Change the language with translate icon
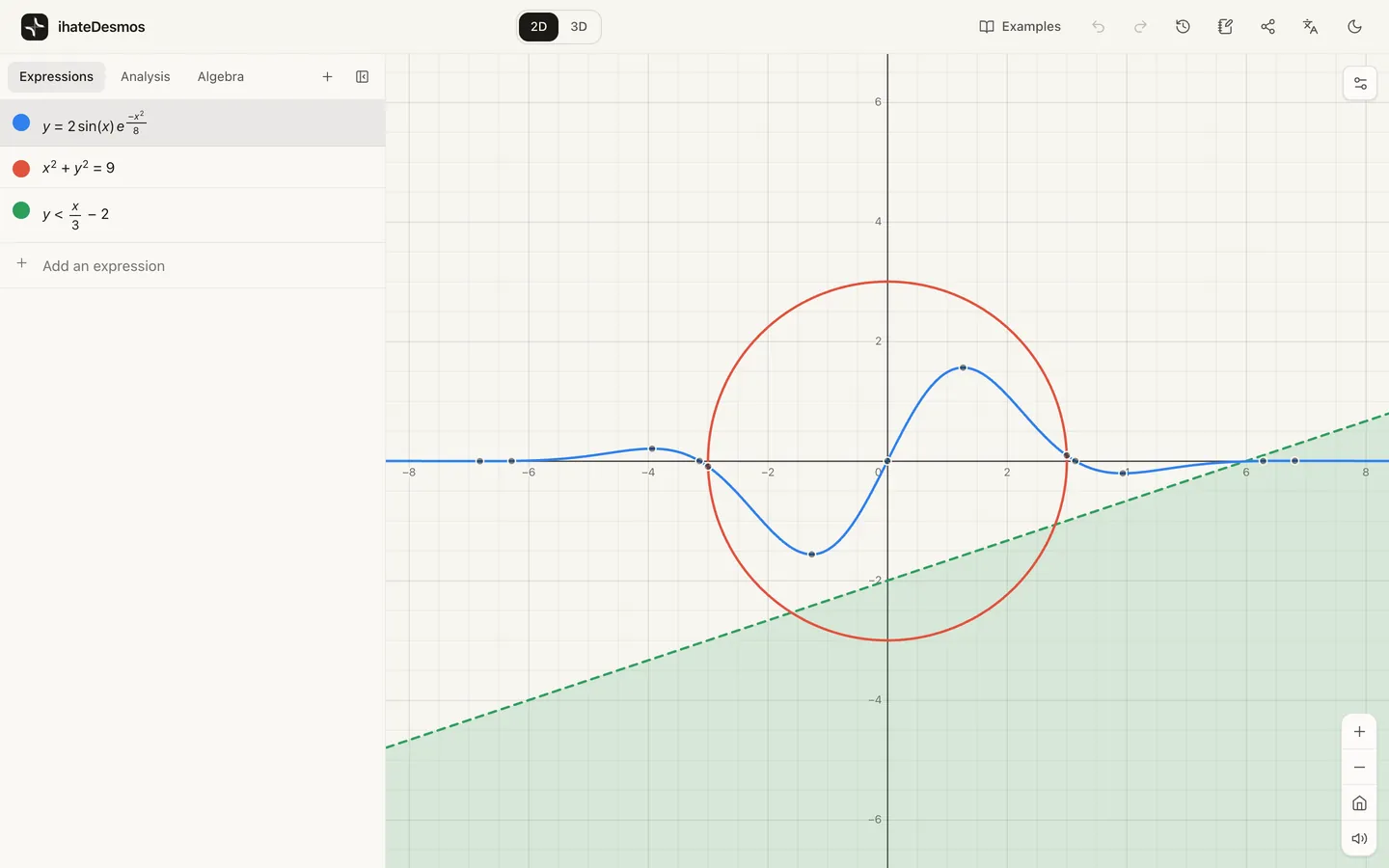This screenshot has width=1389, height=868. tap(1310, 27)
